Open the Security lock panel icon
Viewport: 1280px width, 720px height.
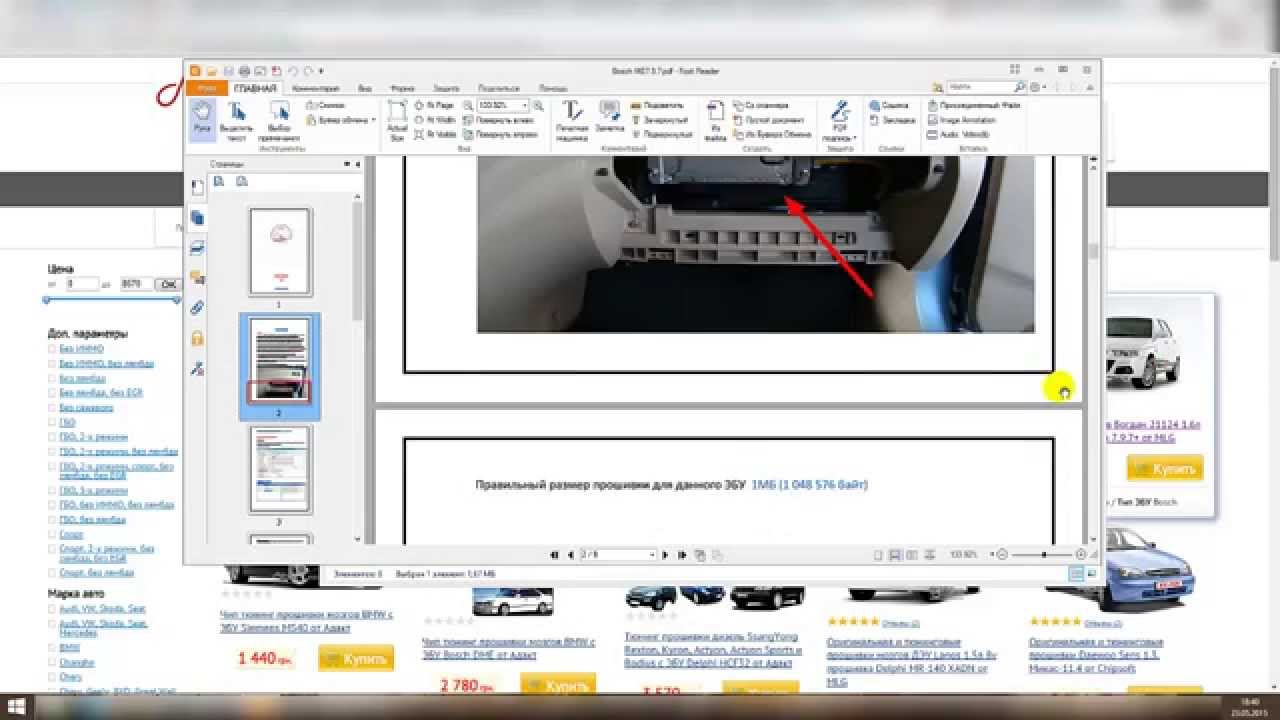tap(197, 338)
